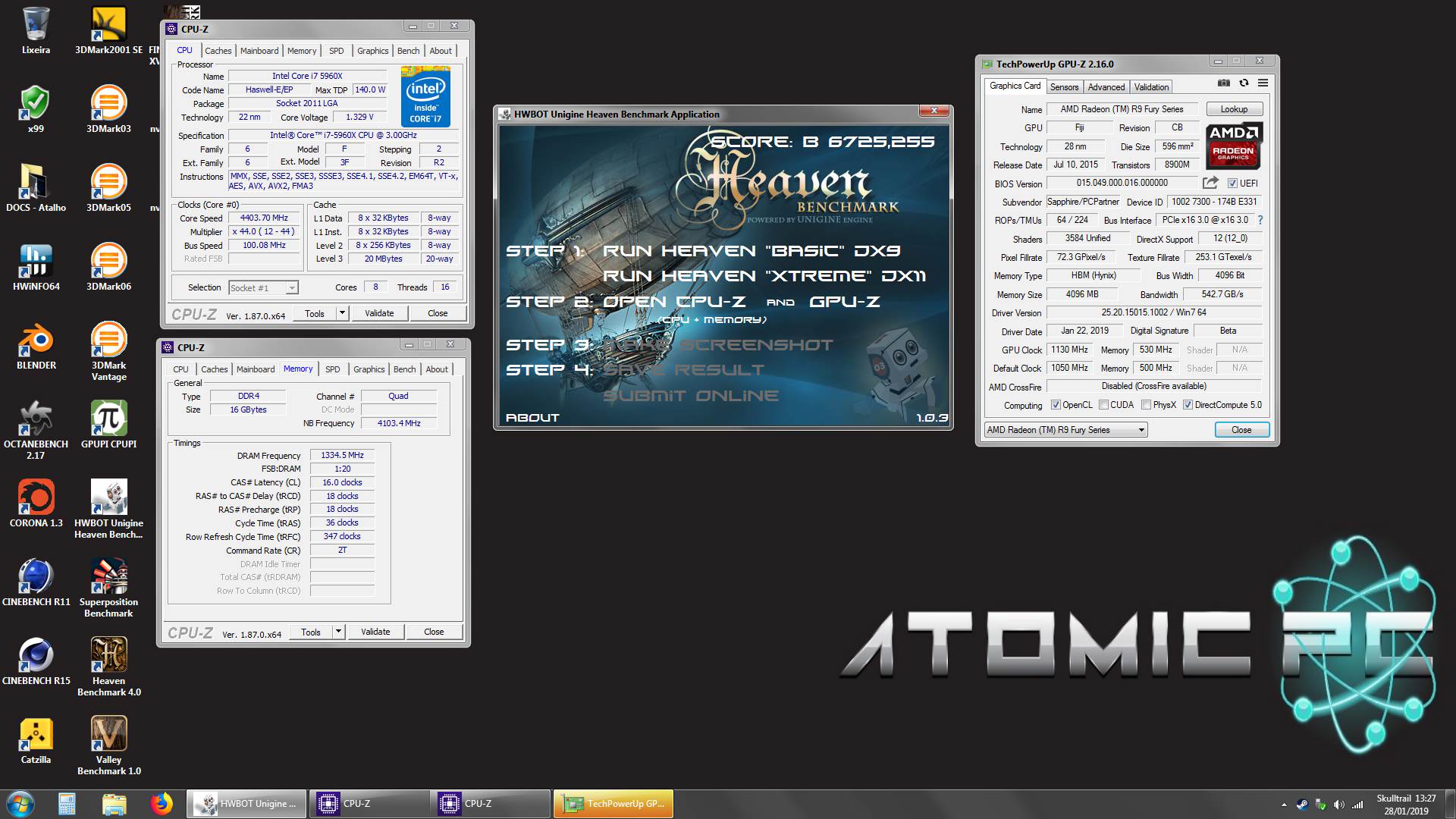Click Bus Interface question mark in GPU-Z
This screenshot has width=1456, height=819.
point(1260,220)
